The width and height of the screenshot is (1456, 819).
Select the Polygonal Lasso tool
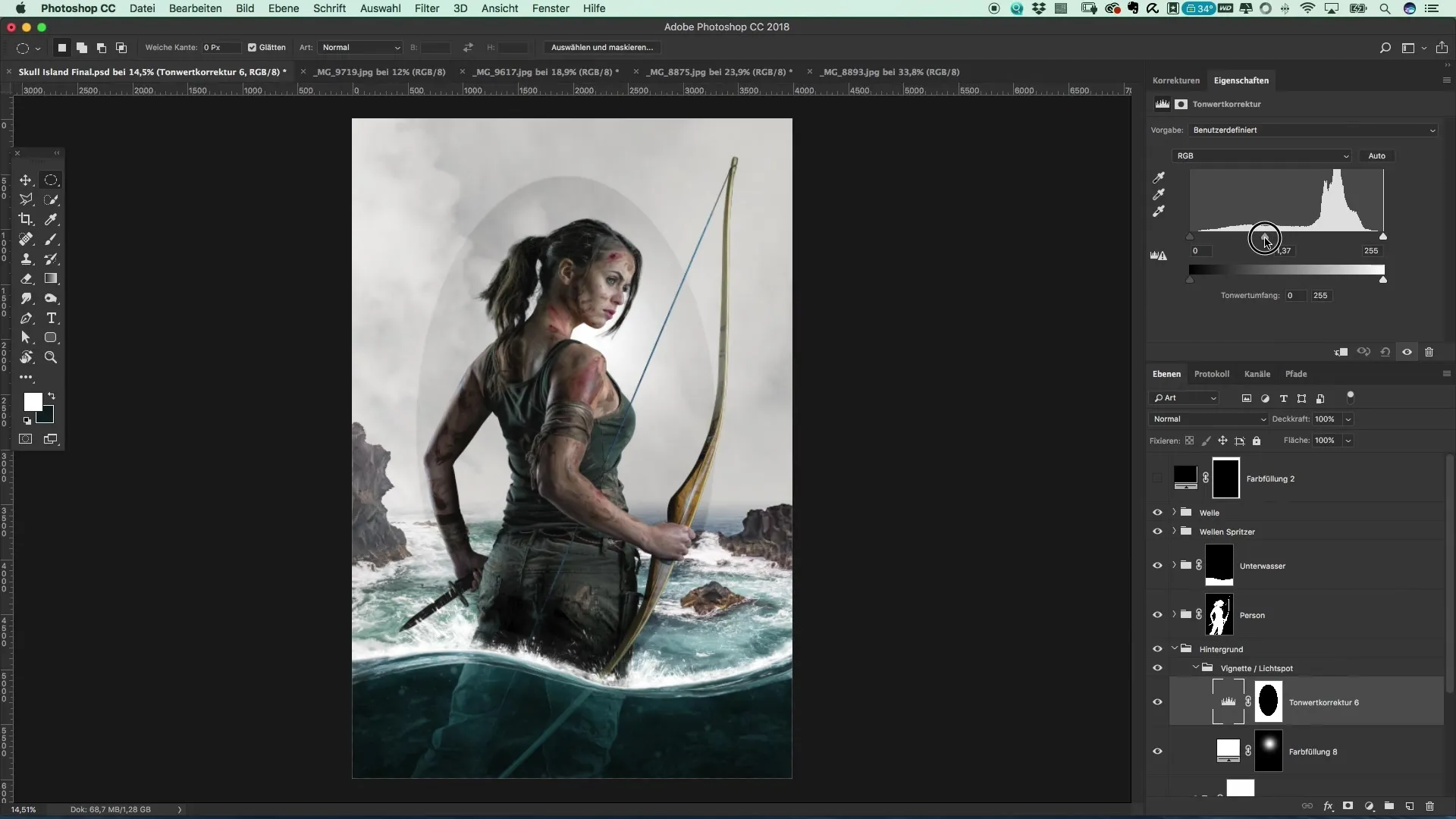(26, 199)
